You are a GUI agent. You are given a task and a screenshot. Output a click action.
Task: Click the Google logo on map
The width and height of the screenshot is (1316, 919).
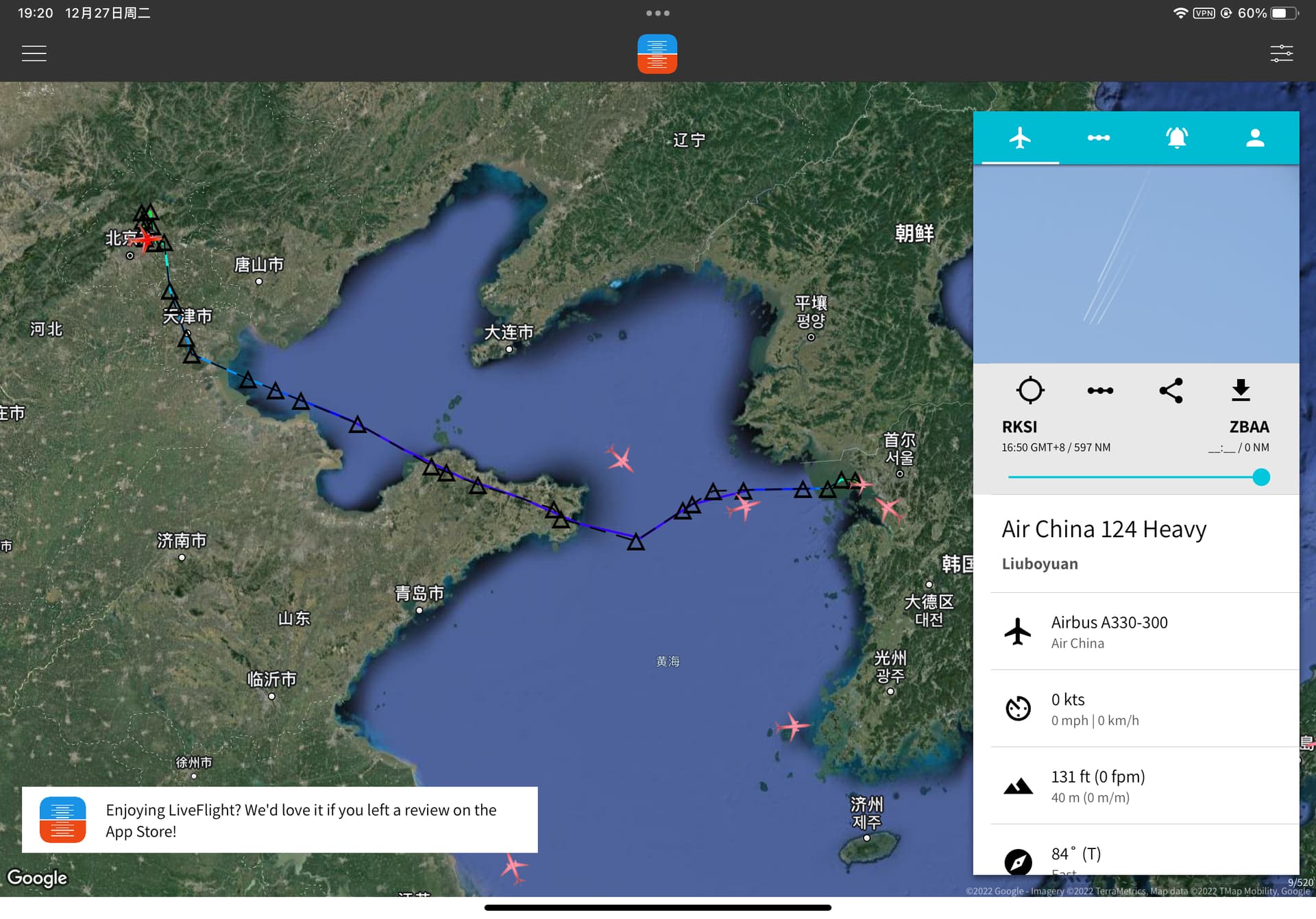point(37,878)
